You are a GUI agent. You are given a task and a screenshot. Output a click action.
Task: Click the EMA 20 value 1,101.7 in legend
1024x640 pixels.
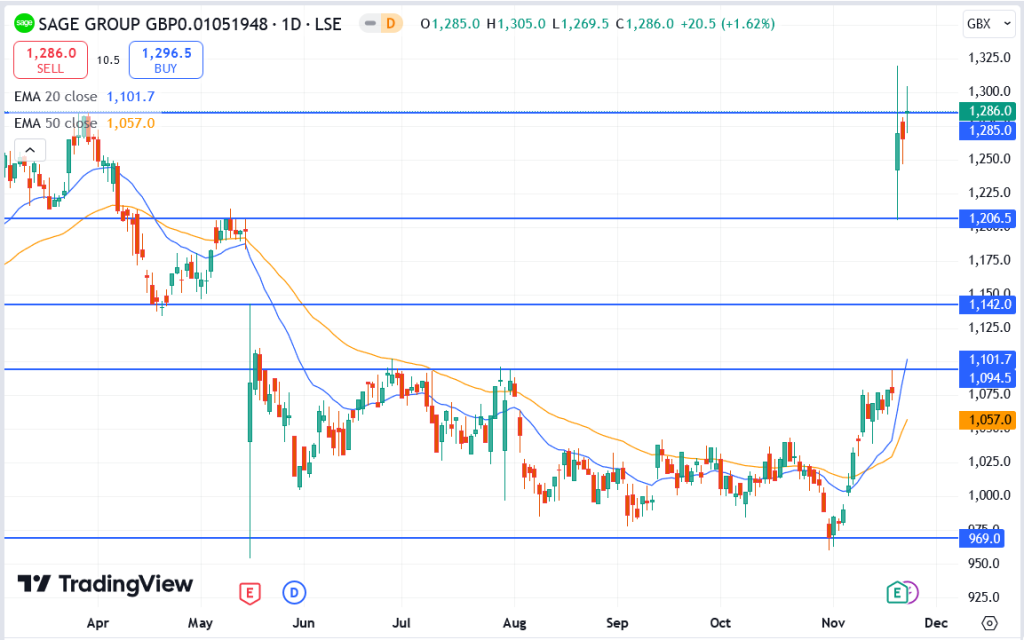(x=131, y=97)
